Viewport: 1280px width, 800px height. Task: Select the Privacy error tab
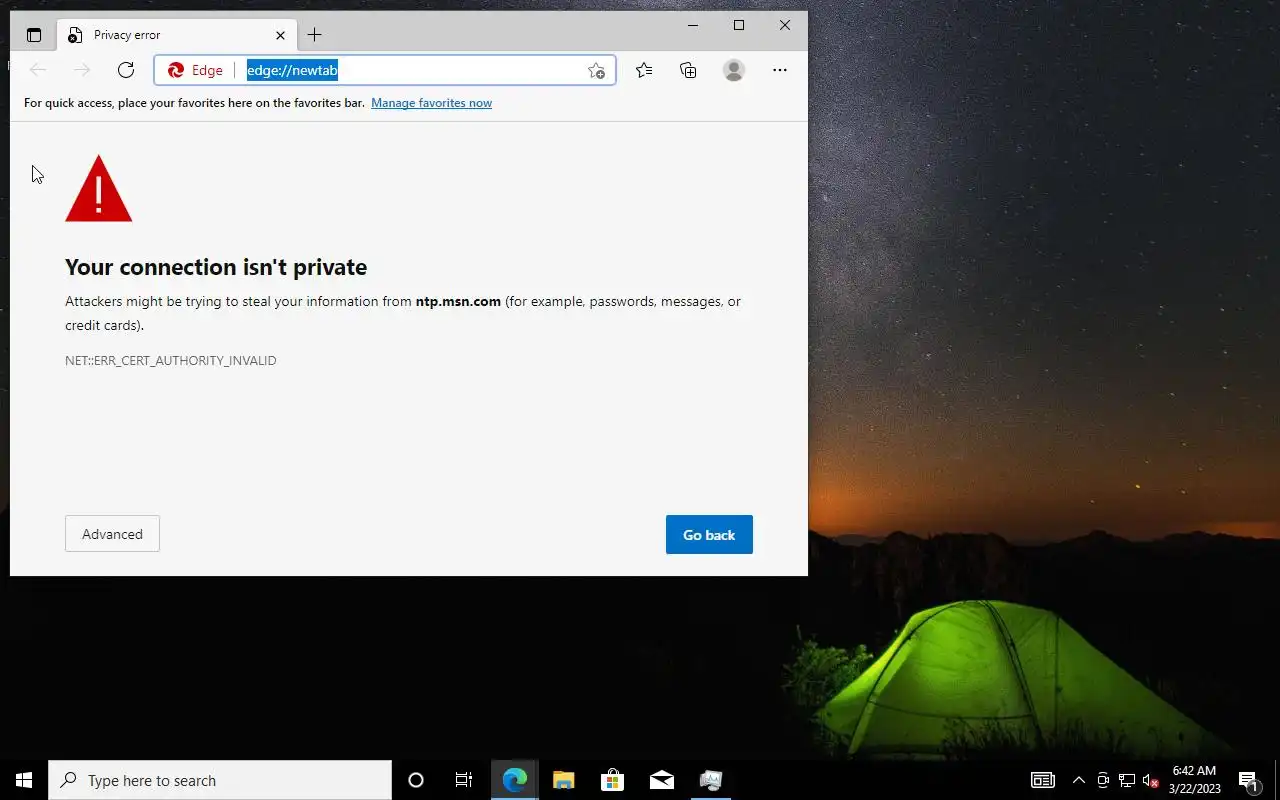176,35
